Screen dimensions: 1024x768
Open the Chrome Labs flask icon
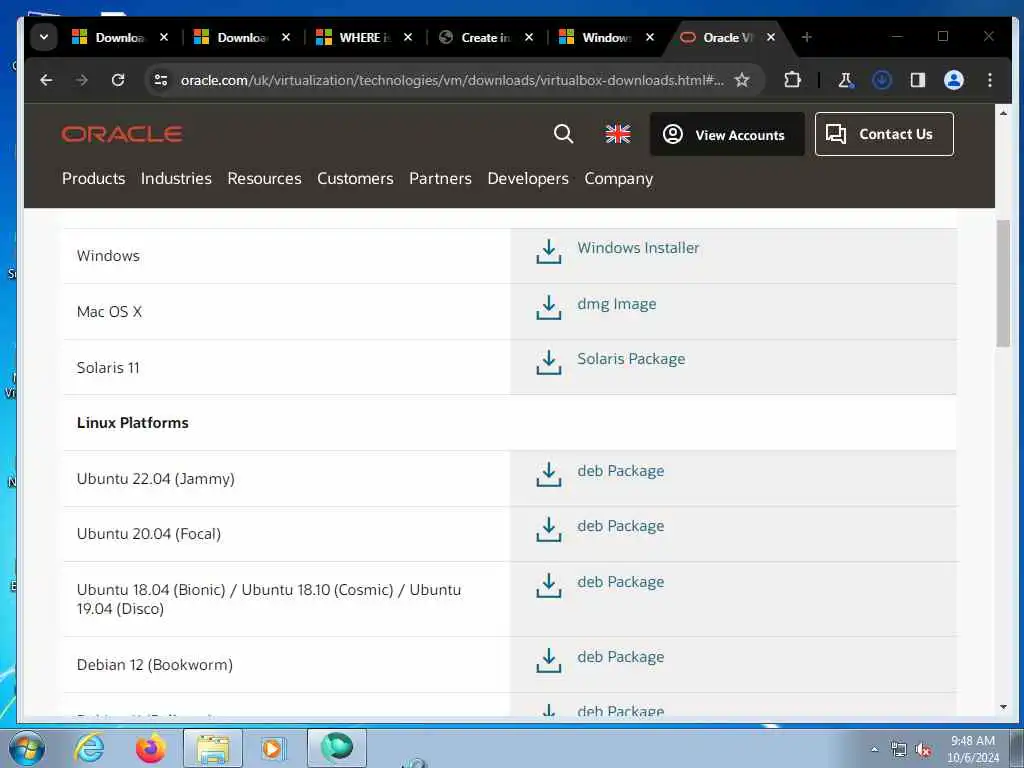(x=846, y=80)
